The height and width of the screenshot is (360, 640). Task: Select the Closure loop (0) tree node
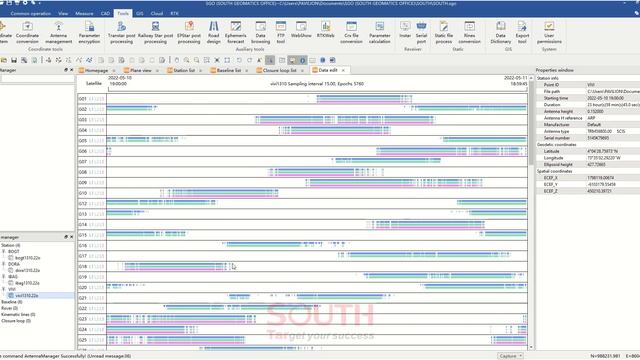point(16,321)
